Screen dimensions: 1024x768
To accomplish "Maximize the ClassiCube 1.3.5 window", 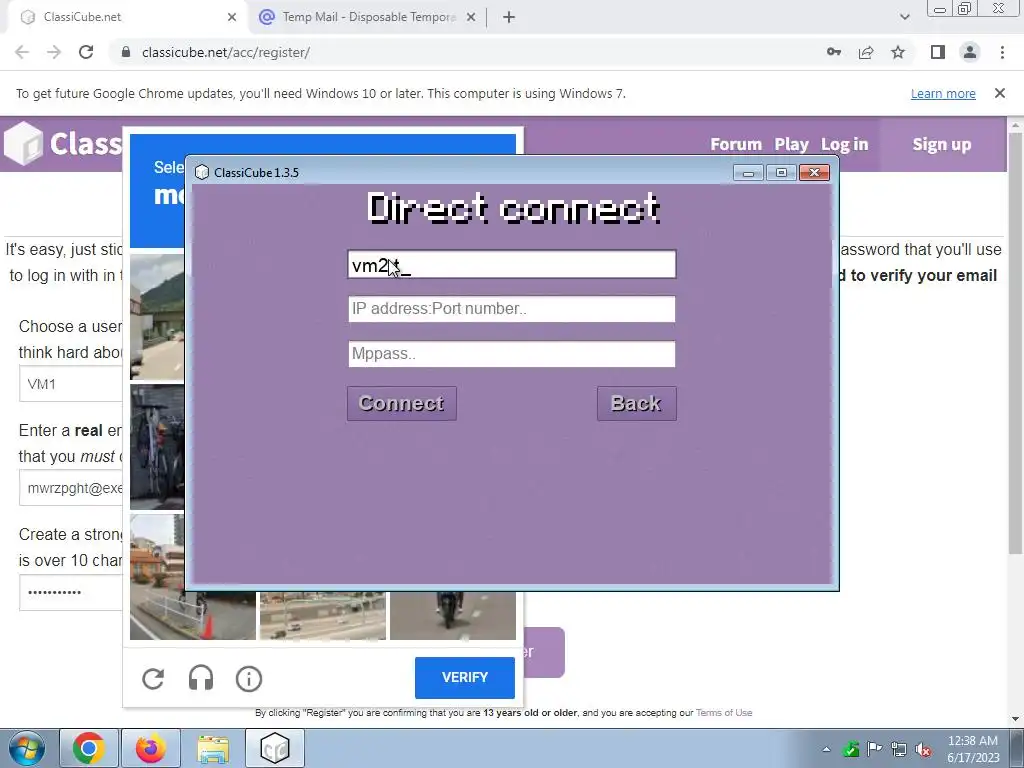I will (781, 172).
